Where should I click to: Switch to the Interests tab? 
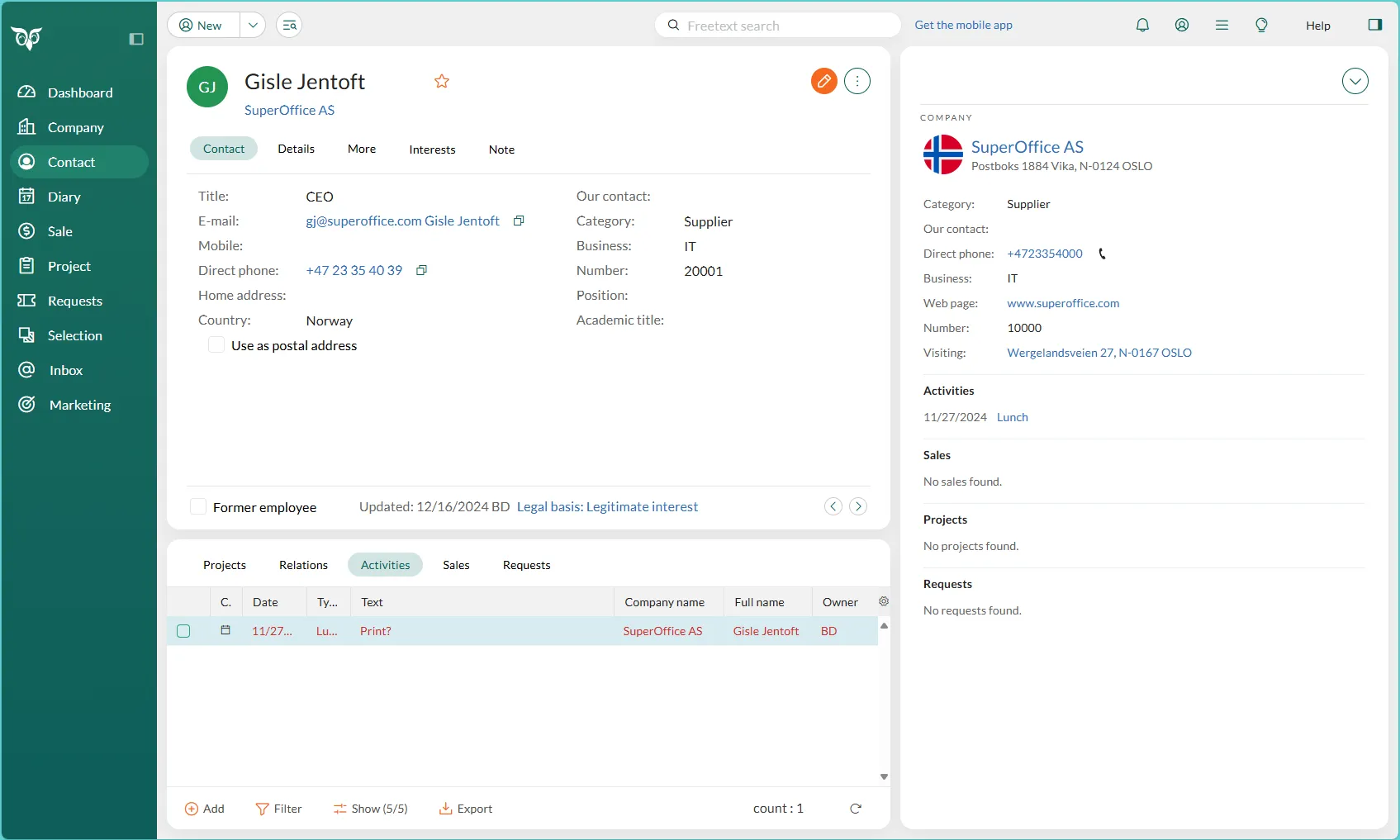tap(432, 149)
